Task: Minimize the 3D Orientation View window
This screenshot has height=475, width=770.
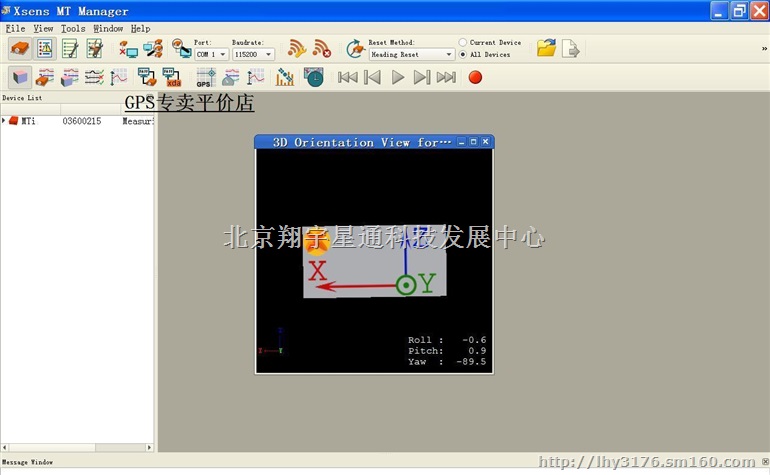Action: point(461,142)
